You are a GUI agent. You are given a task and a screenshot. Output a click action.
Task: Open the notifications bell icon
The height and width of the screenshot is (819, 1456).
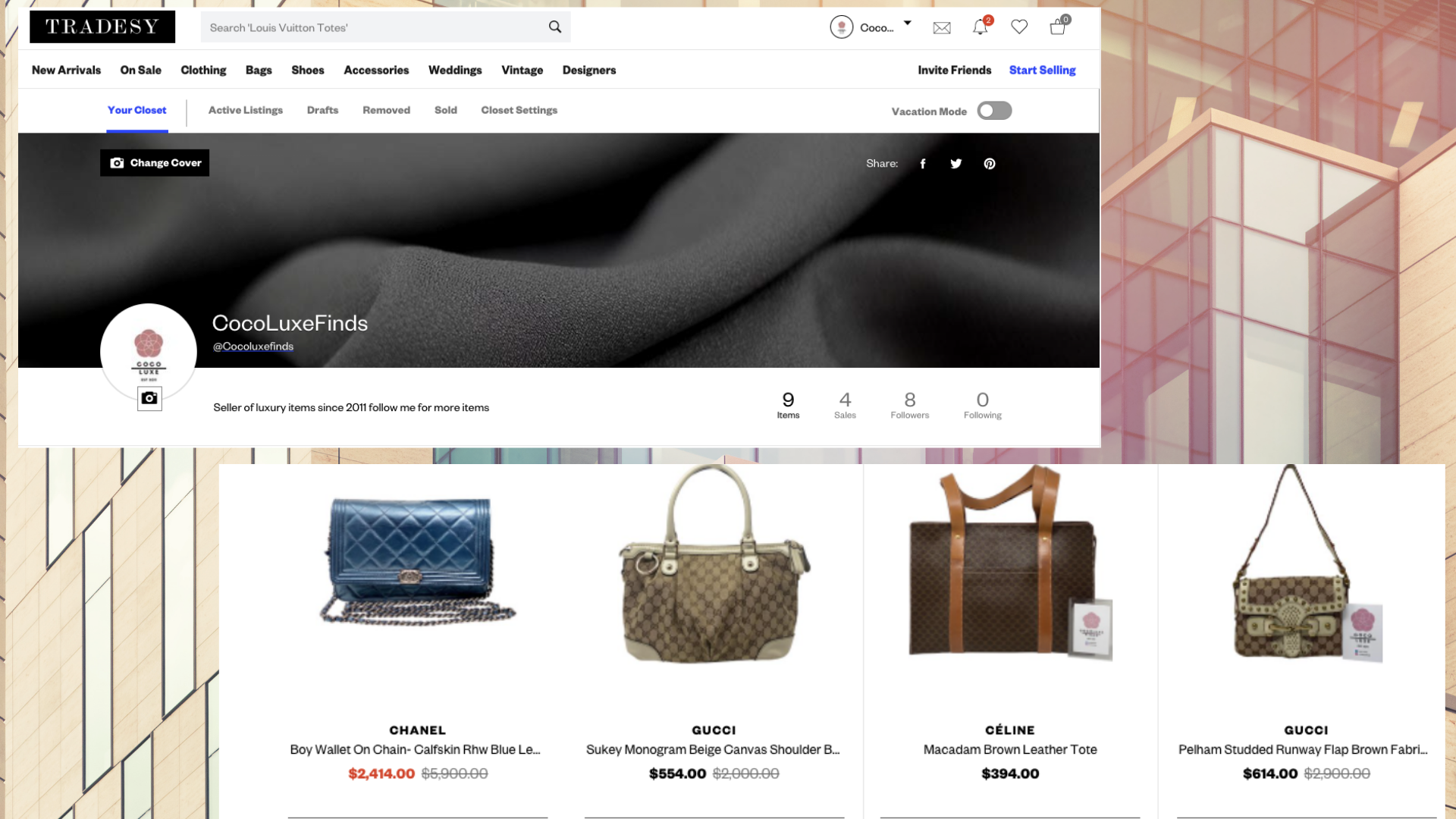click(980, 28)
